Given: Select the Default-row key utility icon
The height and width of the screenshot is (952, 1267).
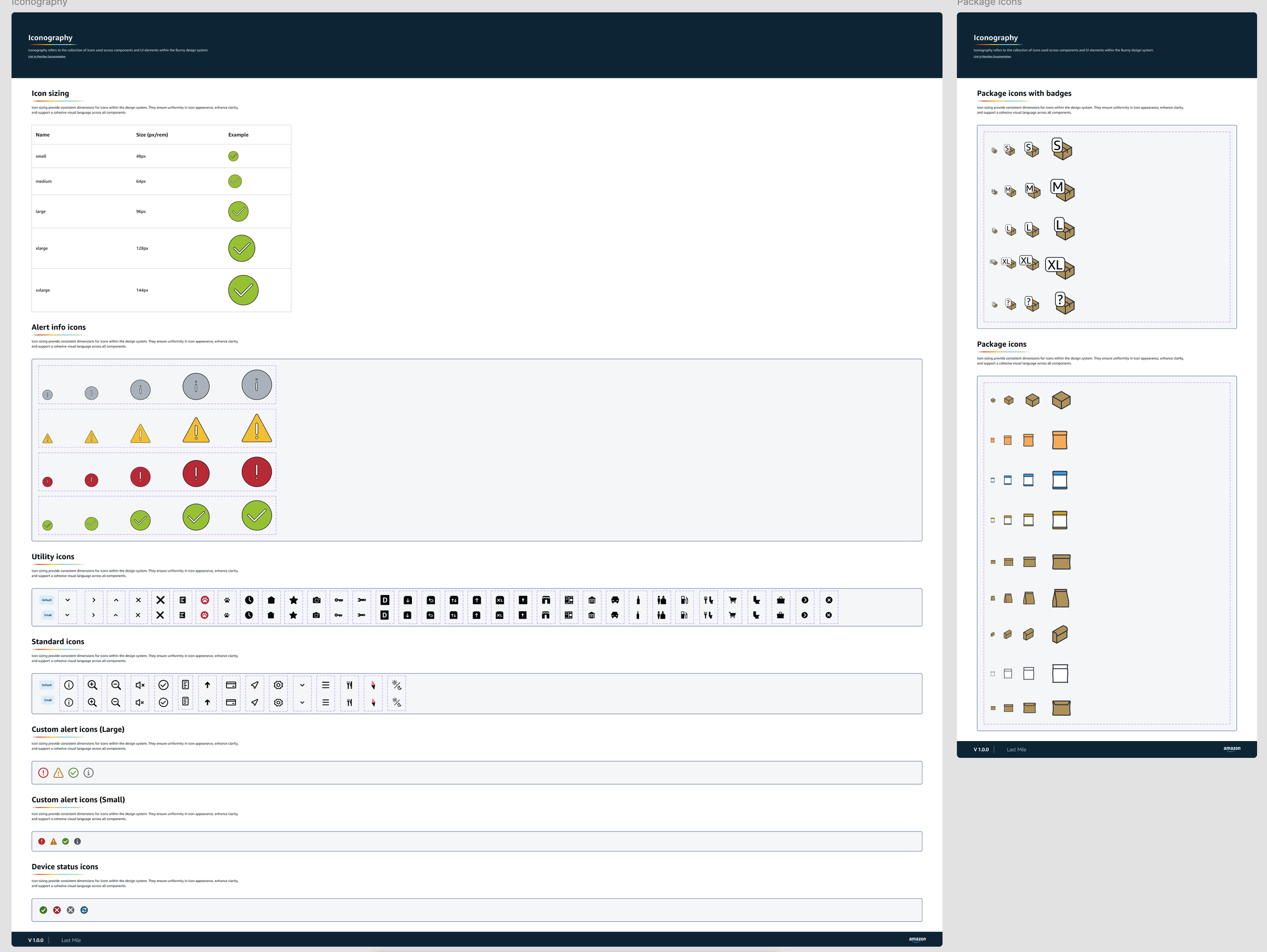Looking at the screenshot, I should coord(339,600).
